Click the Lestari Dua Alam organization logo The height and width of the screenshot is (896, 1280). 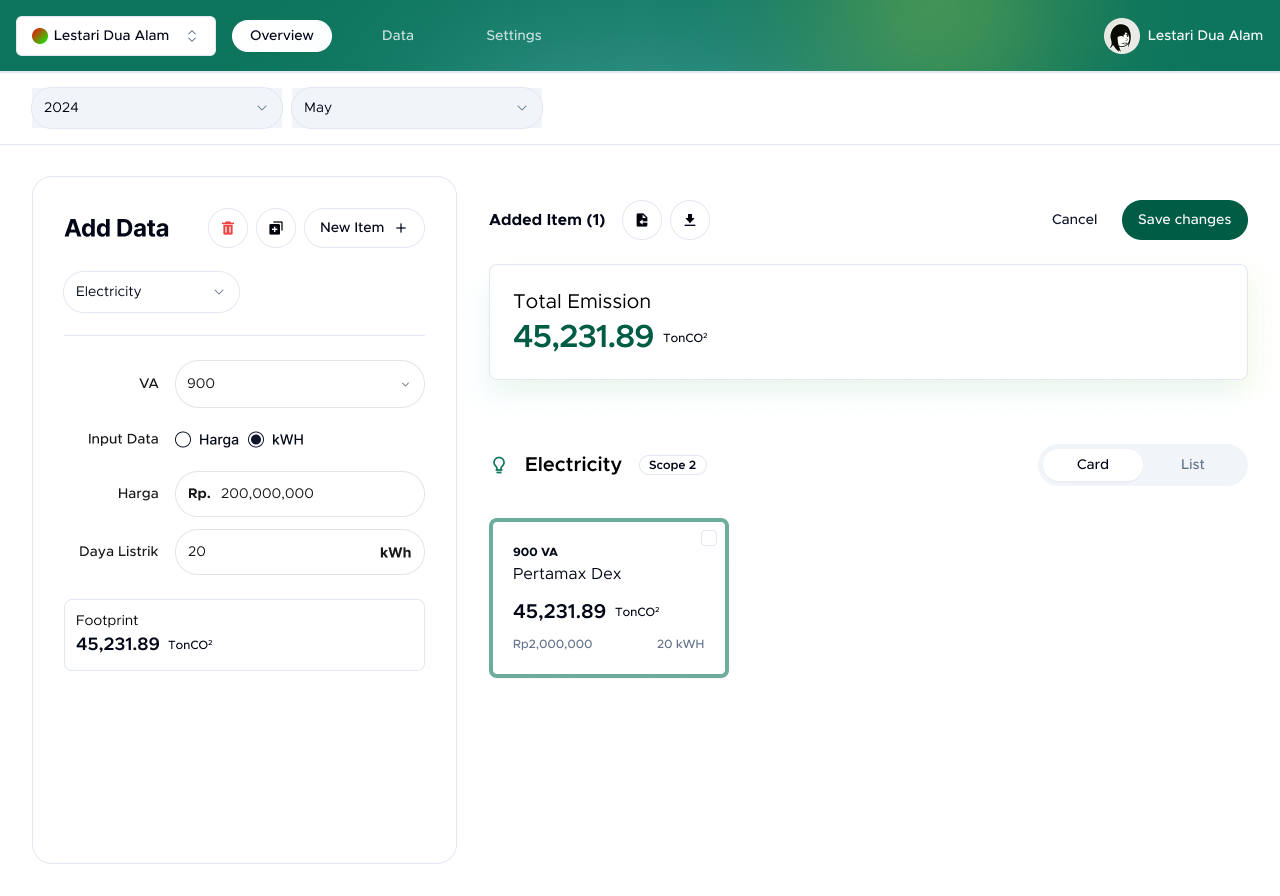pos(40,36)
